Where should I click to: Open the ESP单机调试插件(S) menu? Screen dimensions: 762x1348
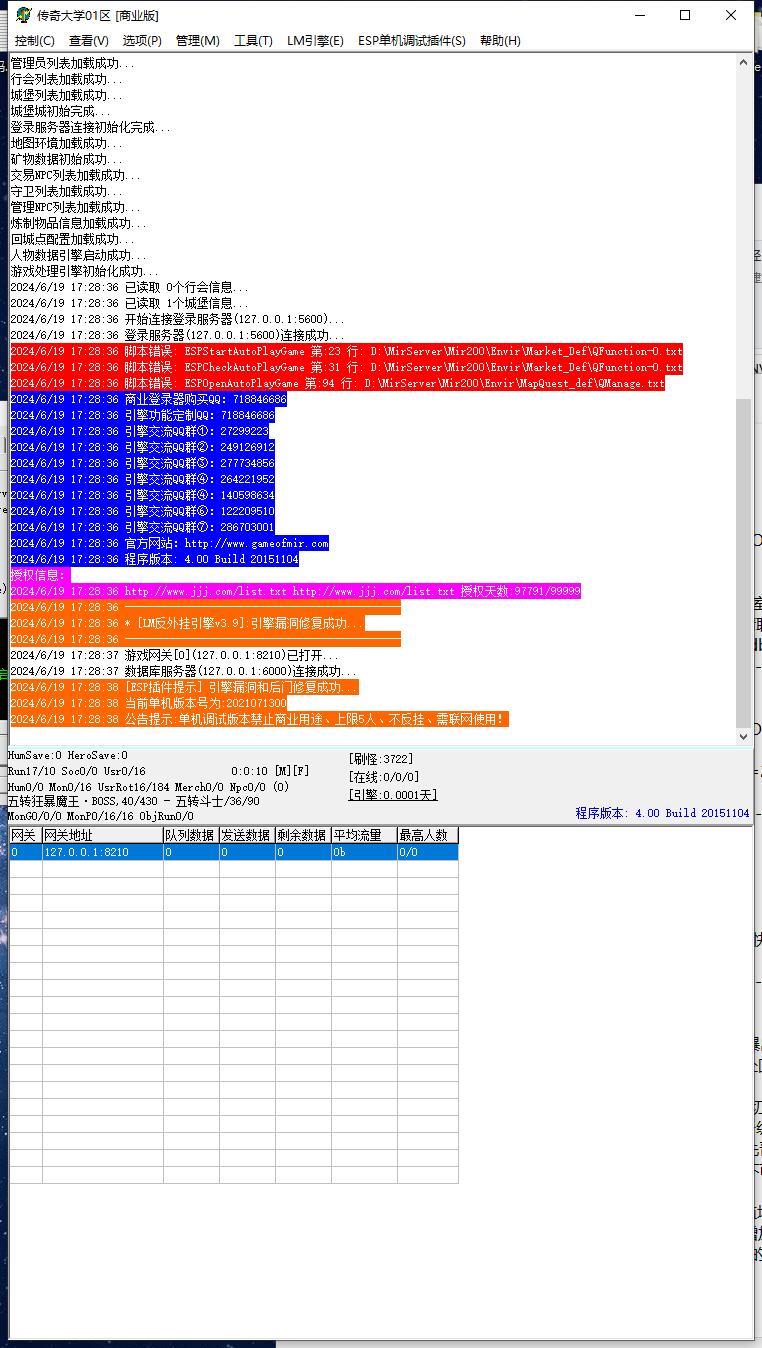[x=412, y=41]
